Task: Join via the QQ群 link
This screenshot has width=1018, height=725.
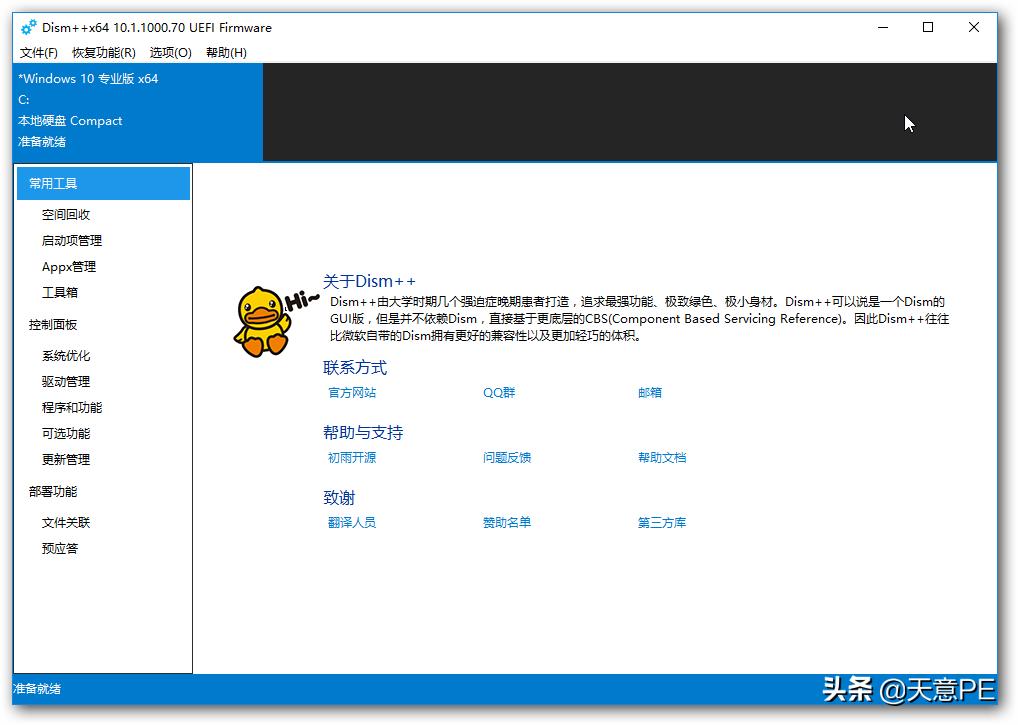Action: coord(497,392)
